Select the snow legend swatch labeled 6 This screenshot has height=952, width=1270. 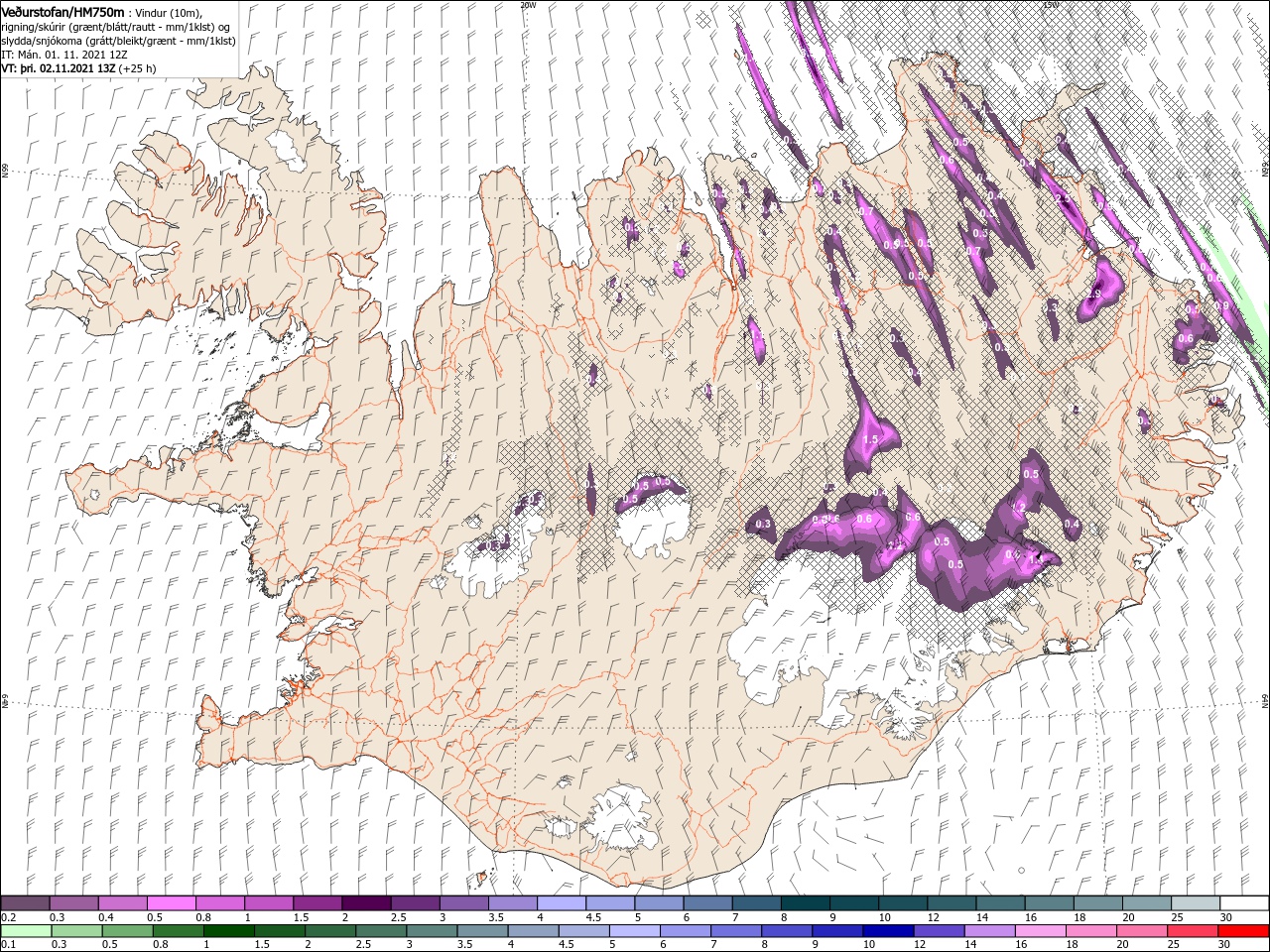(x=707, y=903)
